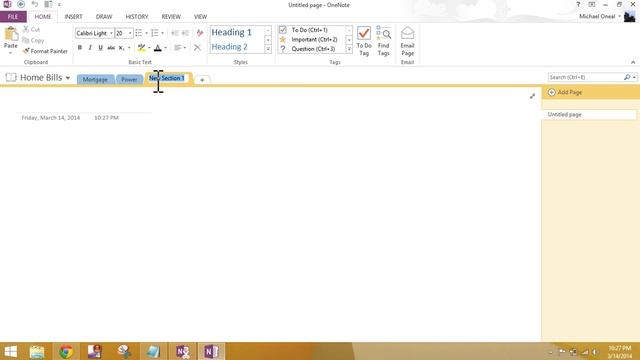The width and height of the screenshot is (640, 360).
Task: Expand the bullet list style arrow
Action: [x=147, y=33]
